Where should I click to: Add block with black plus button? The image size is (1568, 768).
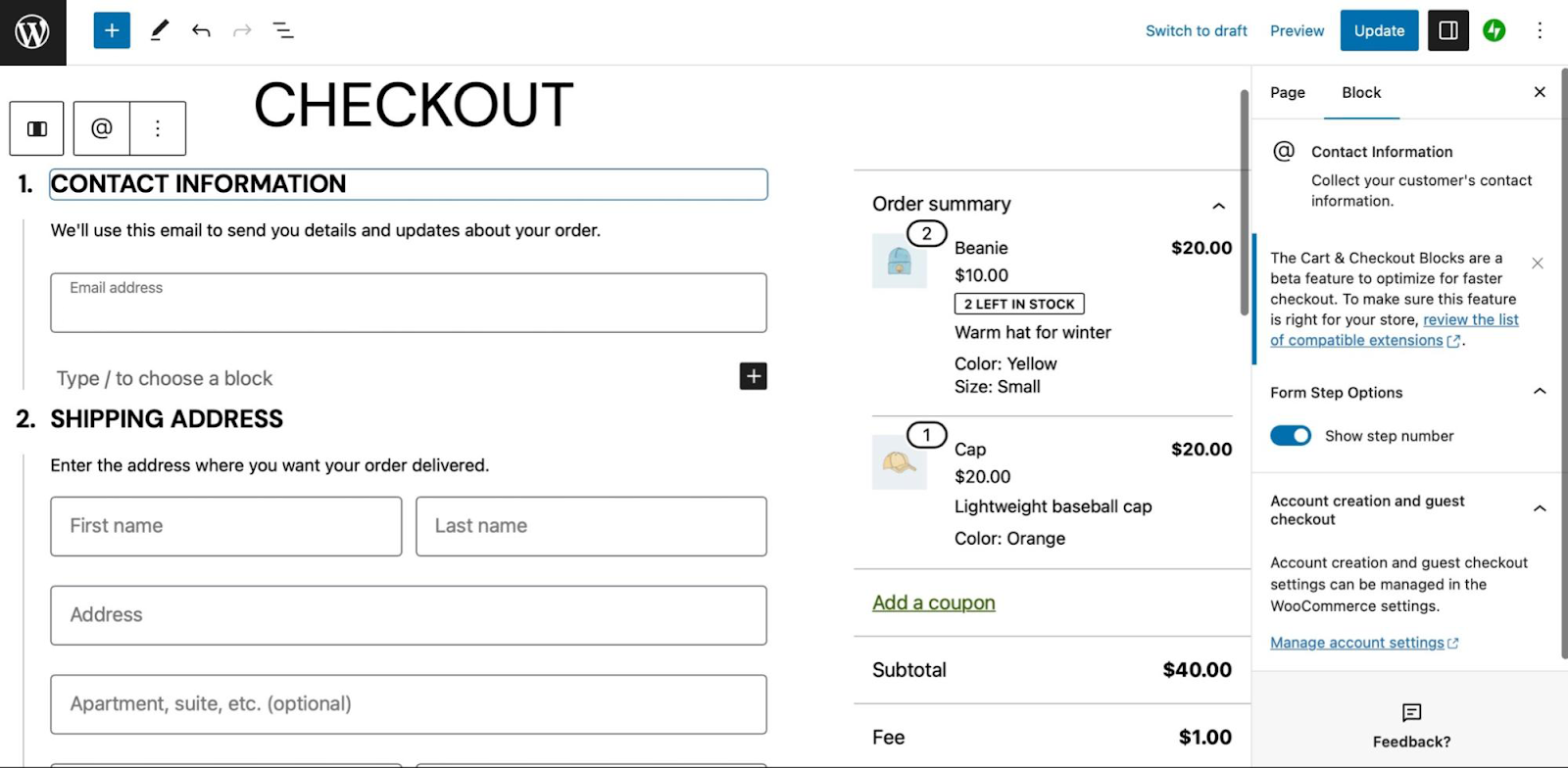[753, 376]
